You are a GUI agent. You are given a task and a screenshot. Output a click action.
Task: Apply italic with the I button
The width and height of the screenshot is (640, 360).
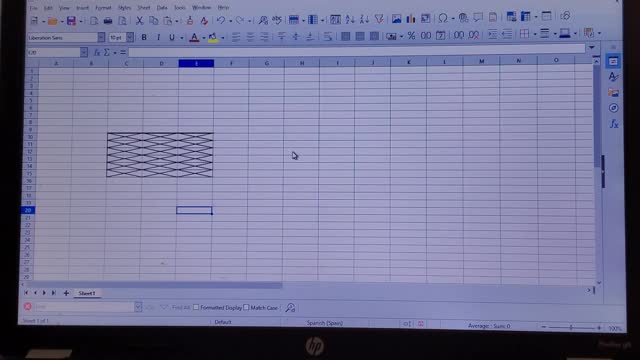point(158,38)
